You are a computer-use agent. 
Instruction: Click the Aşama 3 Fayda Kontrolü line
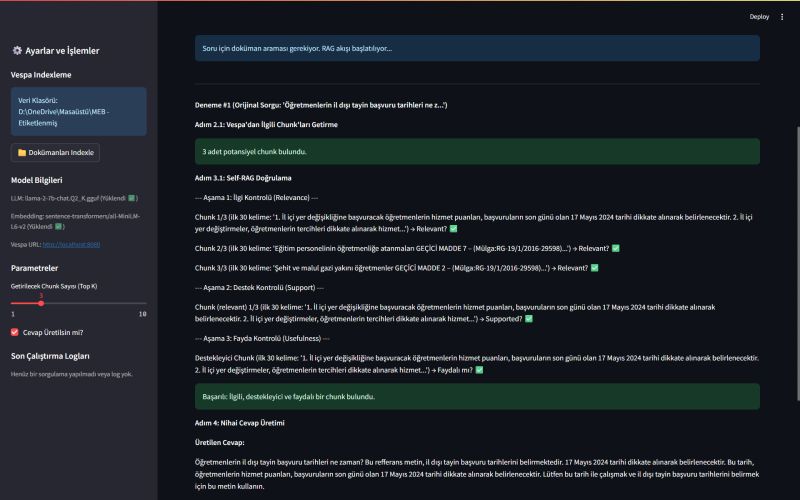(x=262, y=338)
